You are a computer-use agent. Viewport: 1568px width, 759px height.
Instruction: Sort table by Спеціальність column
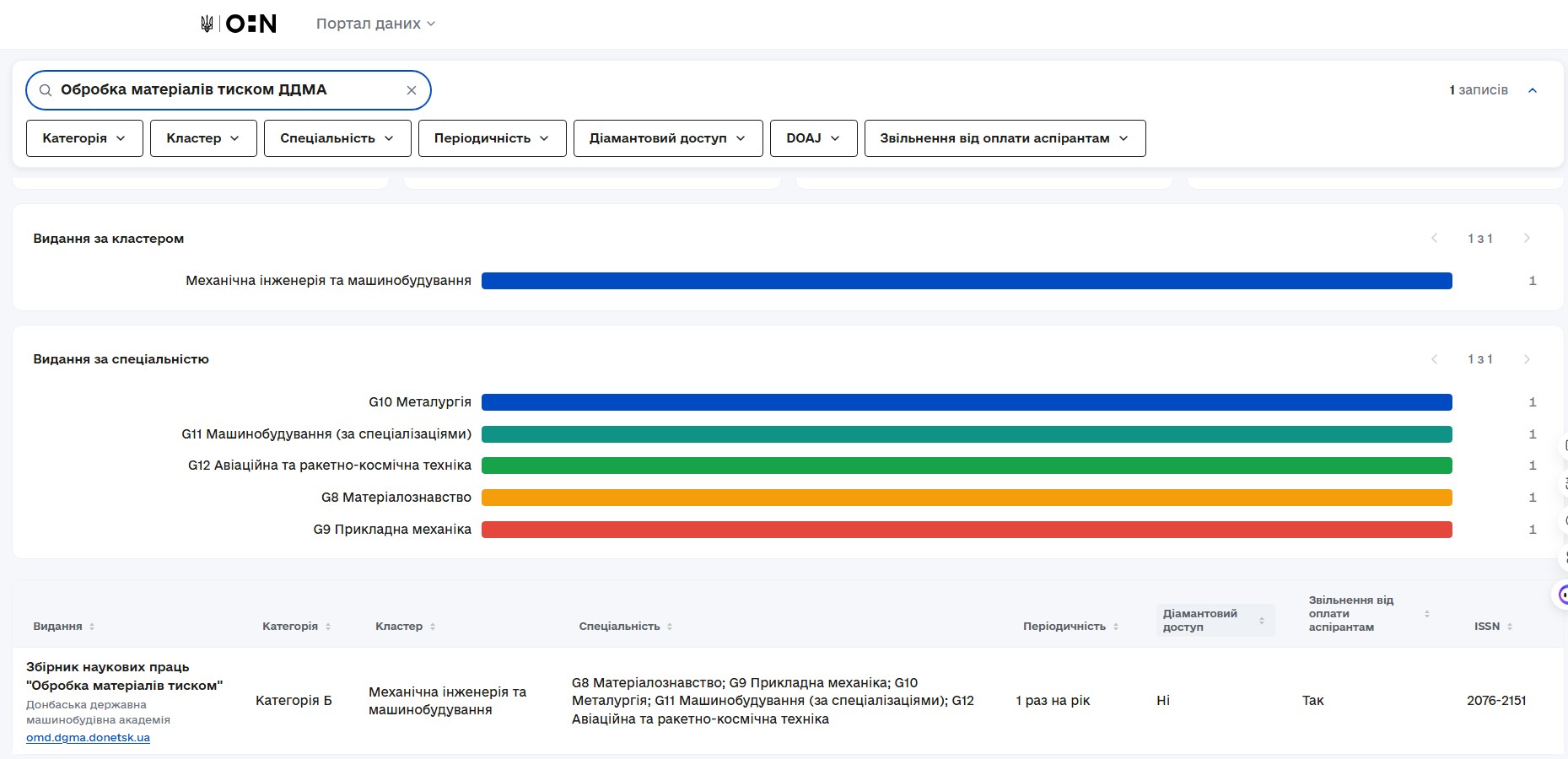click(626, 627)
